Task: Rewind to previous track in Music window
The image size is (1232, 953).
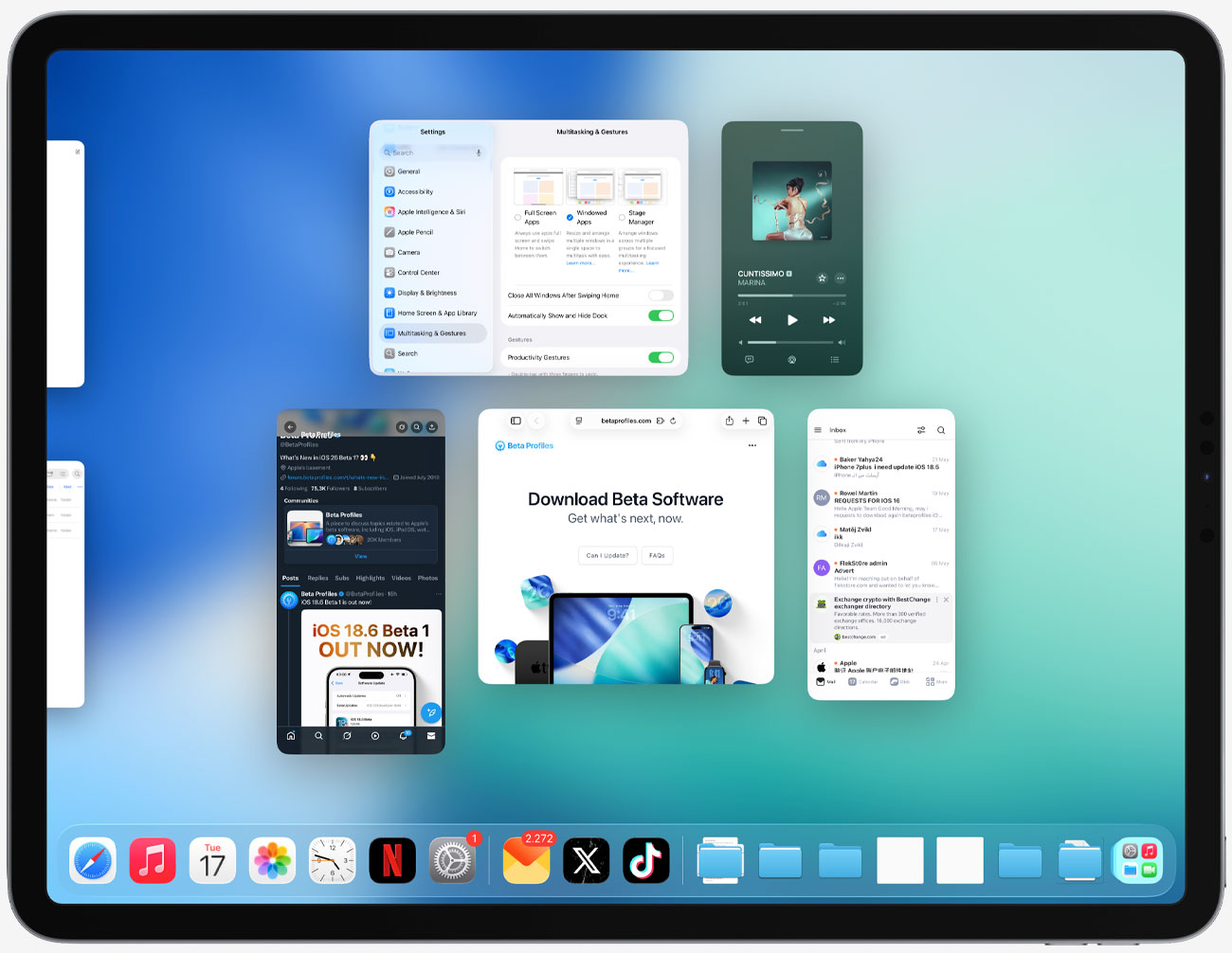Action: pos(755,320)
